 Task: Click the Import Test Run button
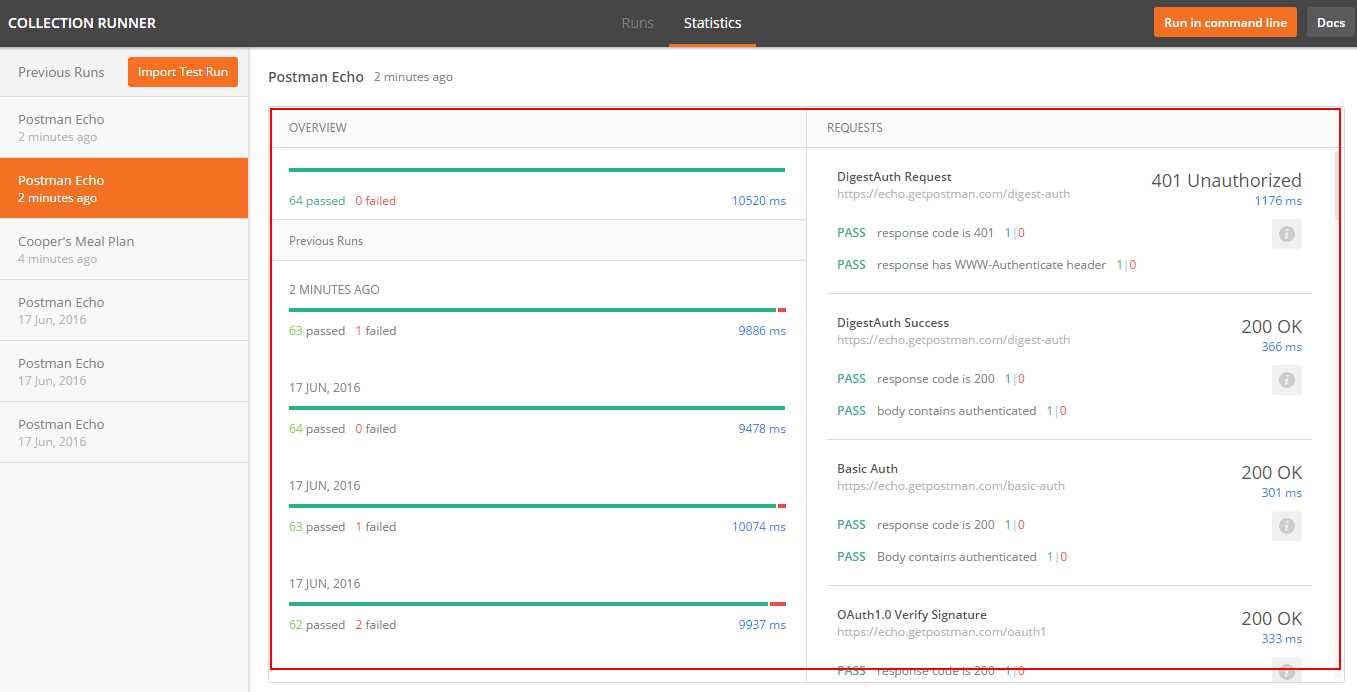pyautogui.click(x=184, y=72)
